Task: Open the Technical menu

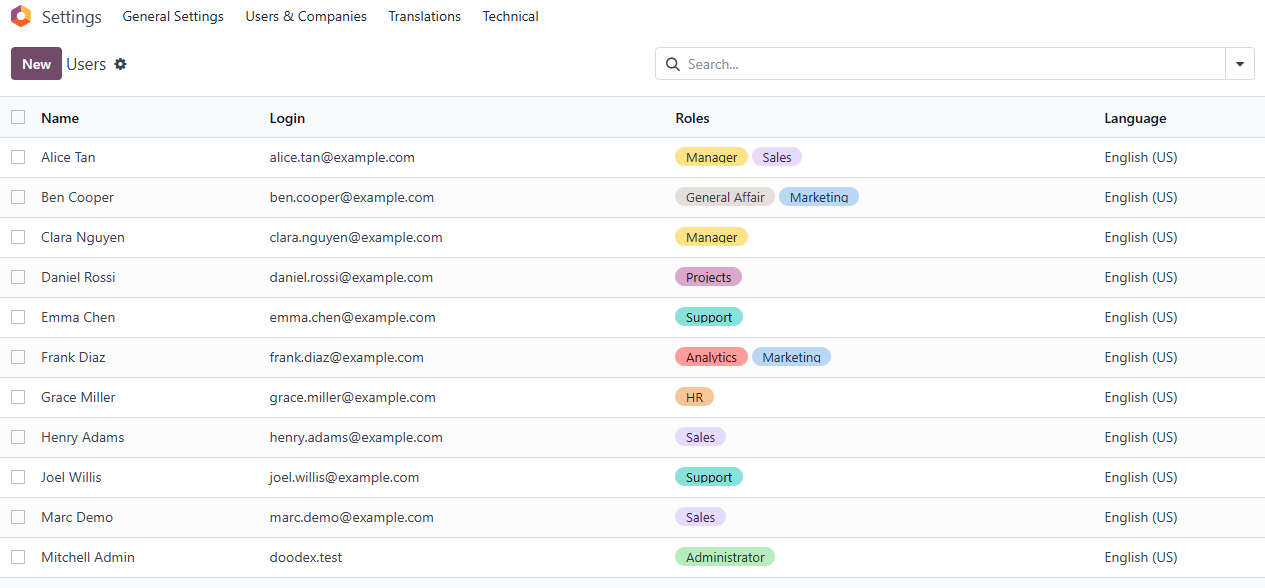Action: (510, 16)
